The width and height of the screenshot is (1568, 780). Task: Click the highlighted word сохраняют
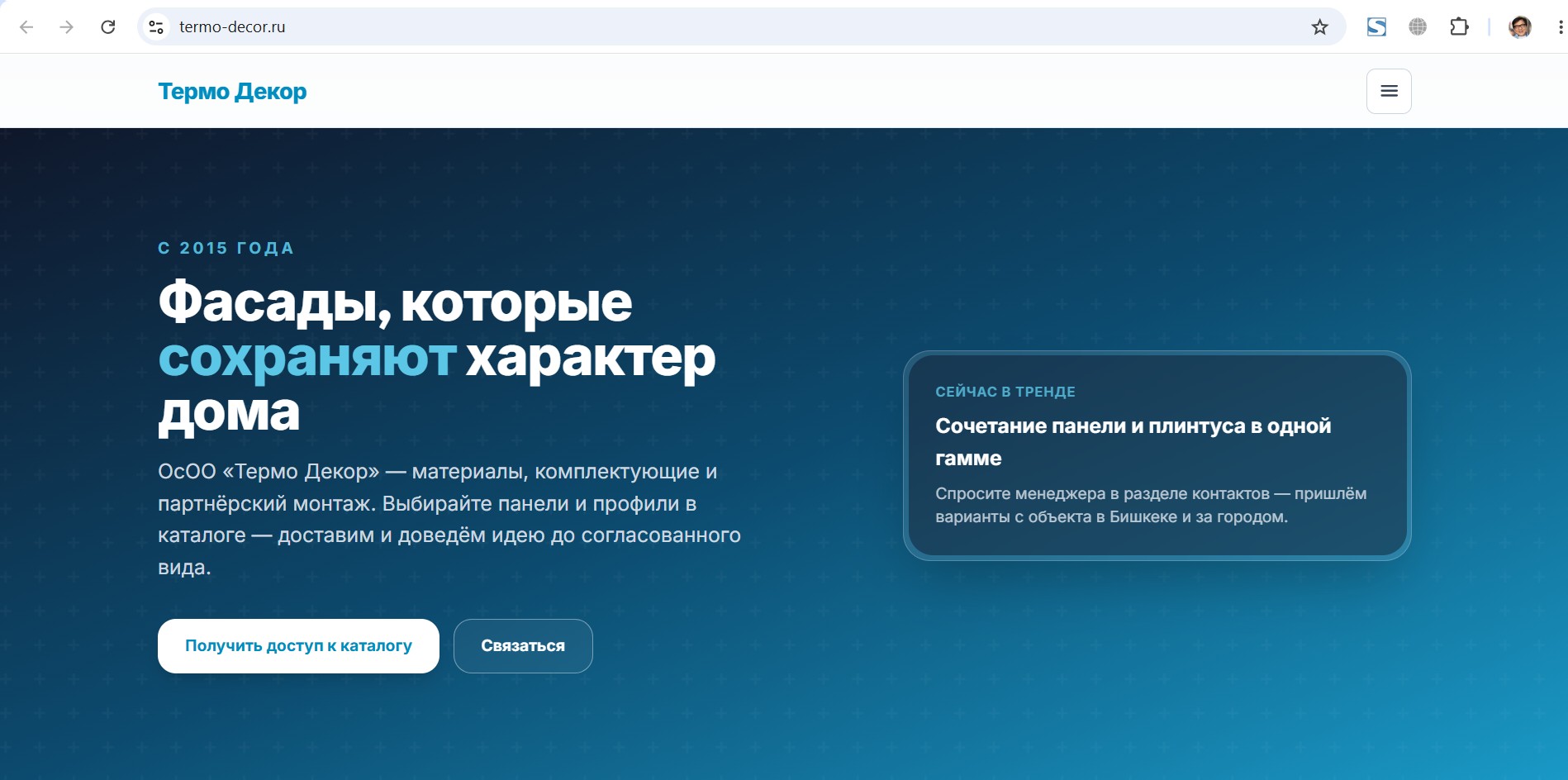coord(306,358)
